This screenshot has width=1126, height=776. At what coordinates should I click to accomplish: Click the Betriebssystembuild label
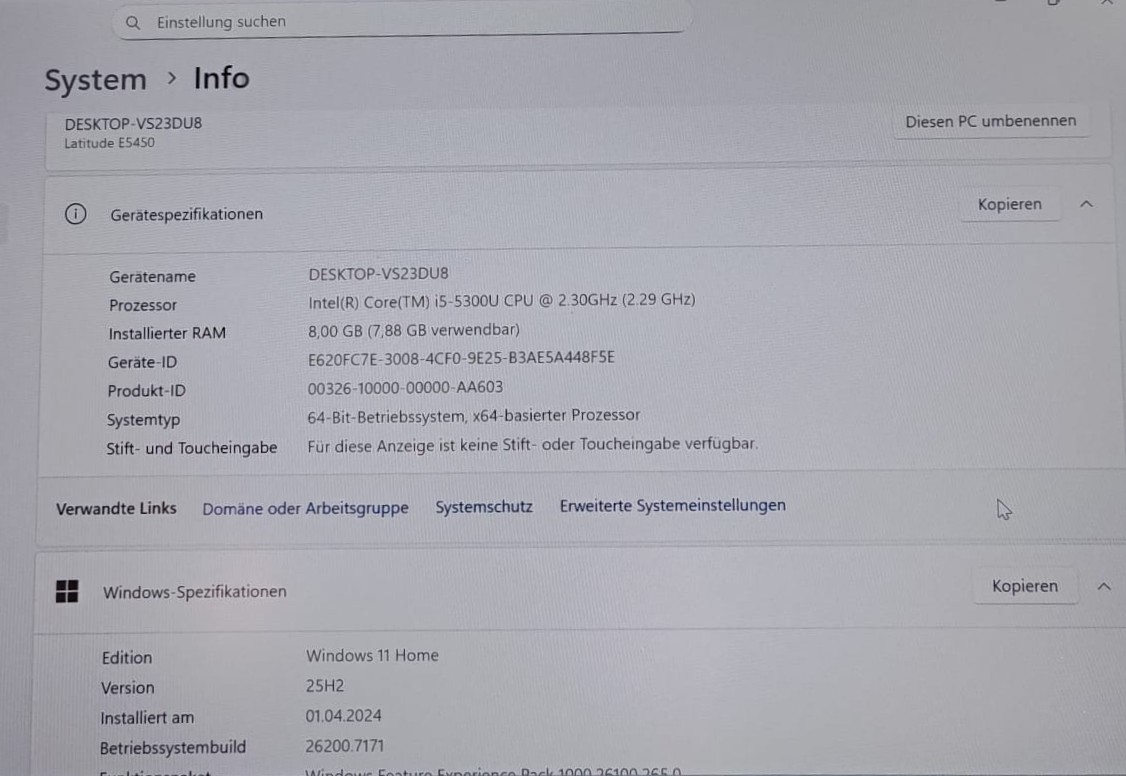point(172,748)
